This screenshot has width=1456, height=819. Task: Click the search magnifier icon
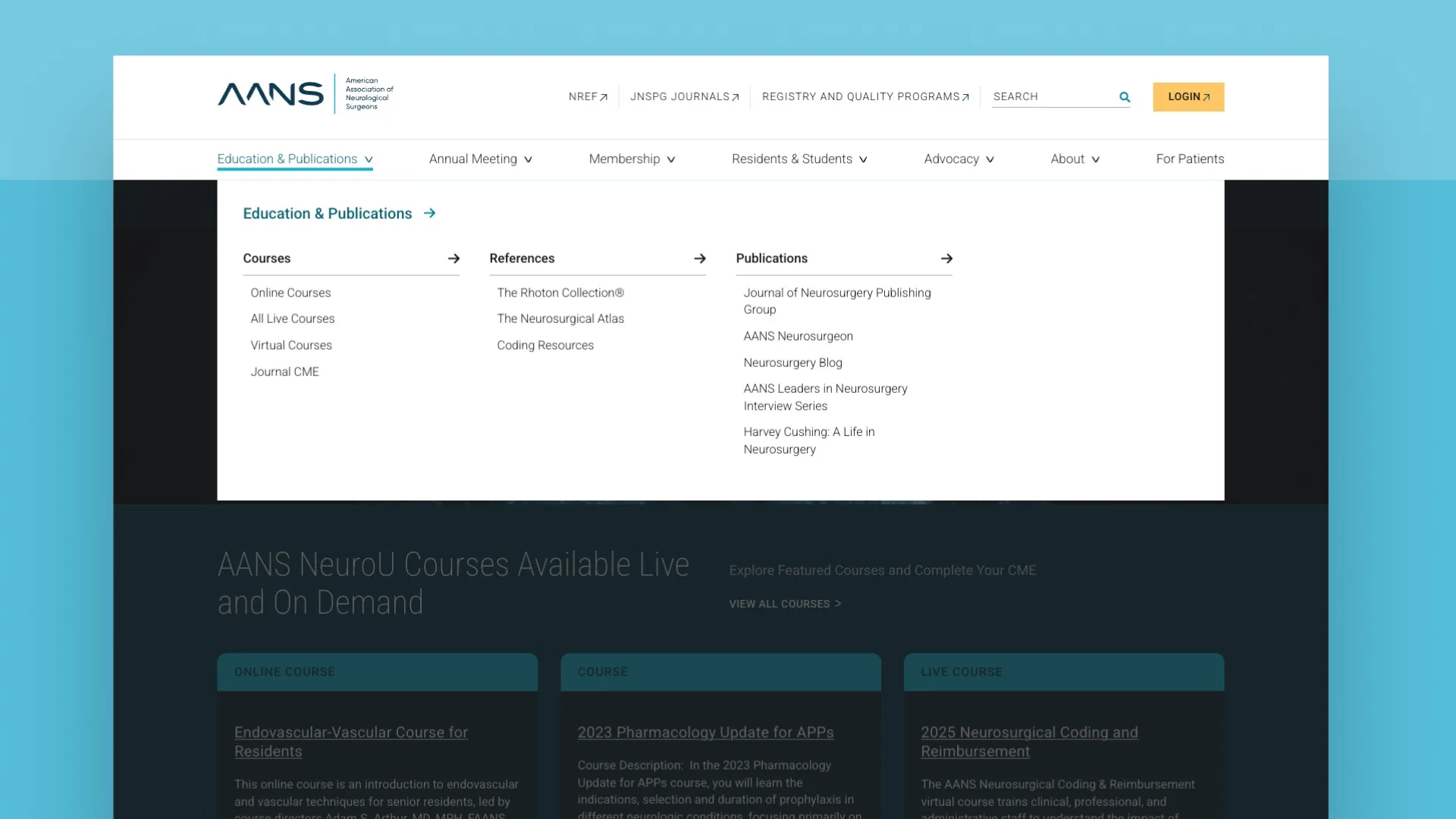1125,97
